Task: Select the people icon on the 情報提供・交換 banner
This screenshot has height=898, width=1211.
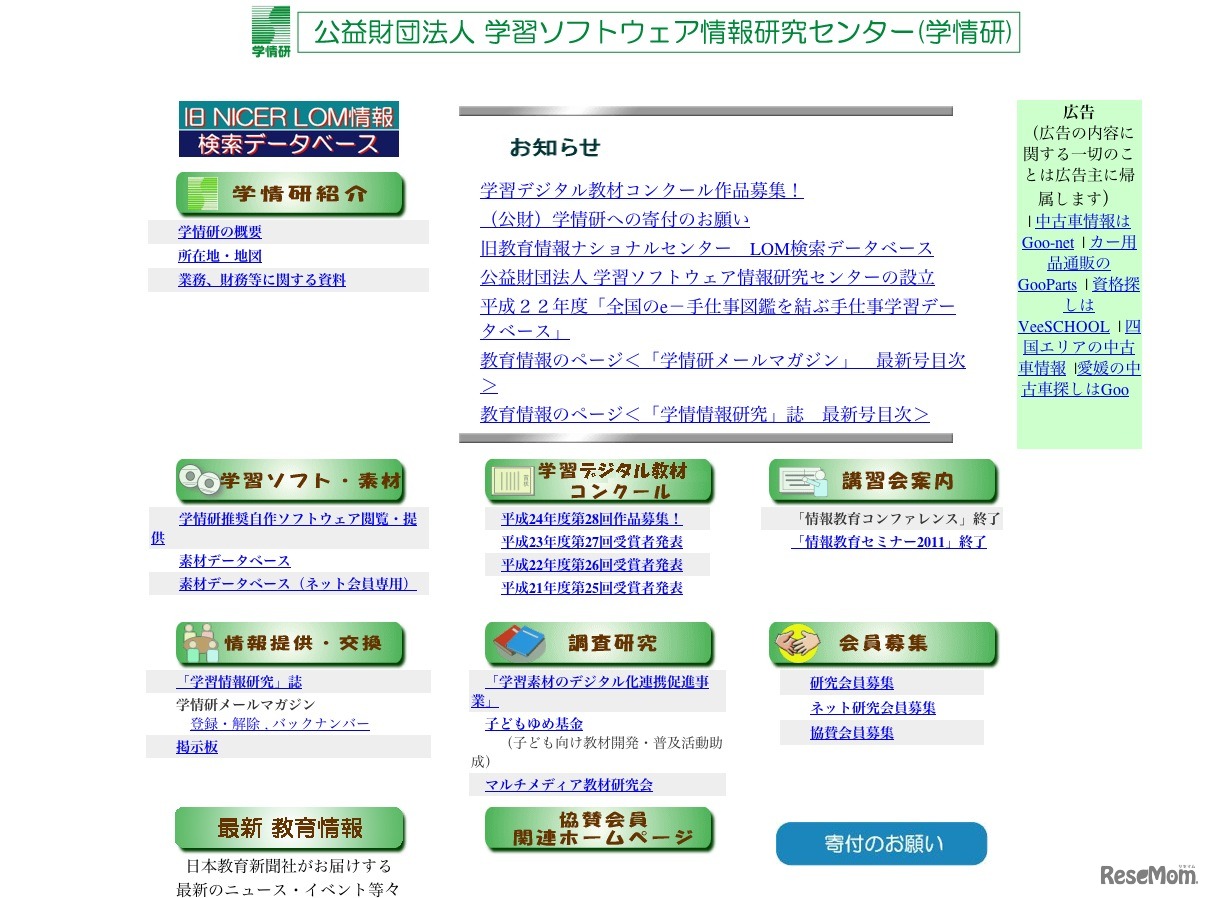Action: click(x=200, y=644)
